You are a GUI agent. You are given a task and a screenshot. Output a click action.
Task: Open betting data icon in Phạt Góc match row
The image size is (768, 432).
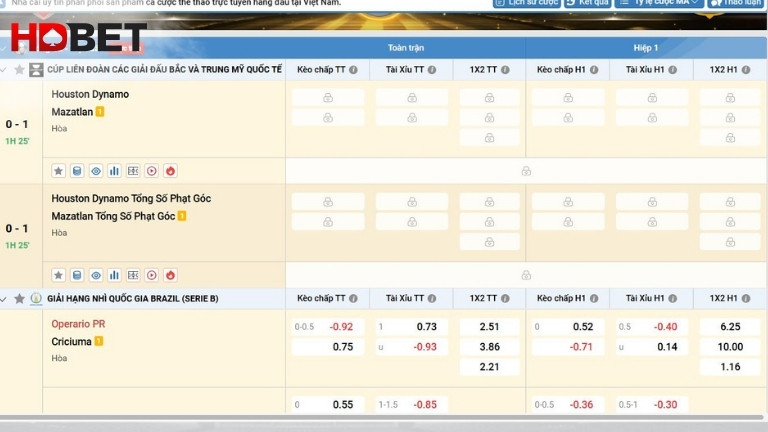pos(77,275)
